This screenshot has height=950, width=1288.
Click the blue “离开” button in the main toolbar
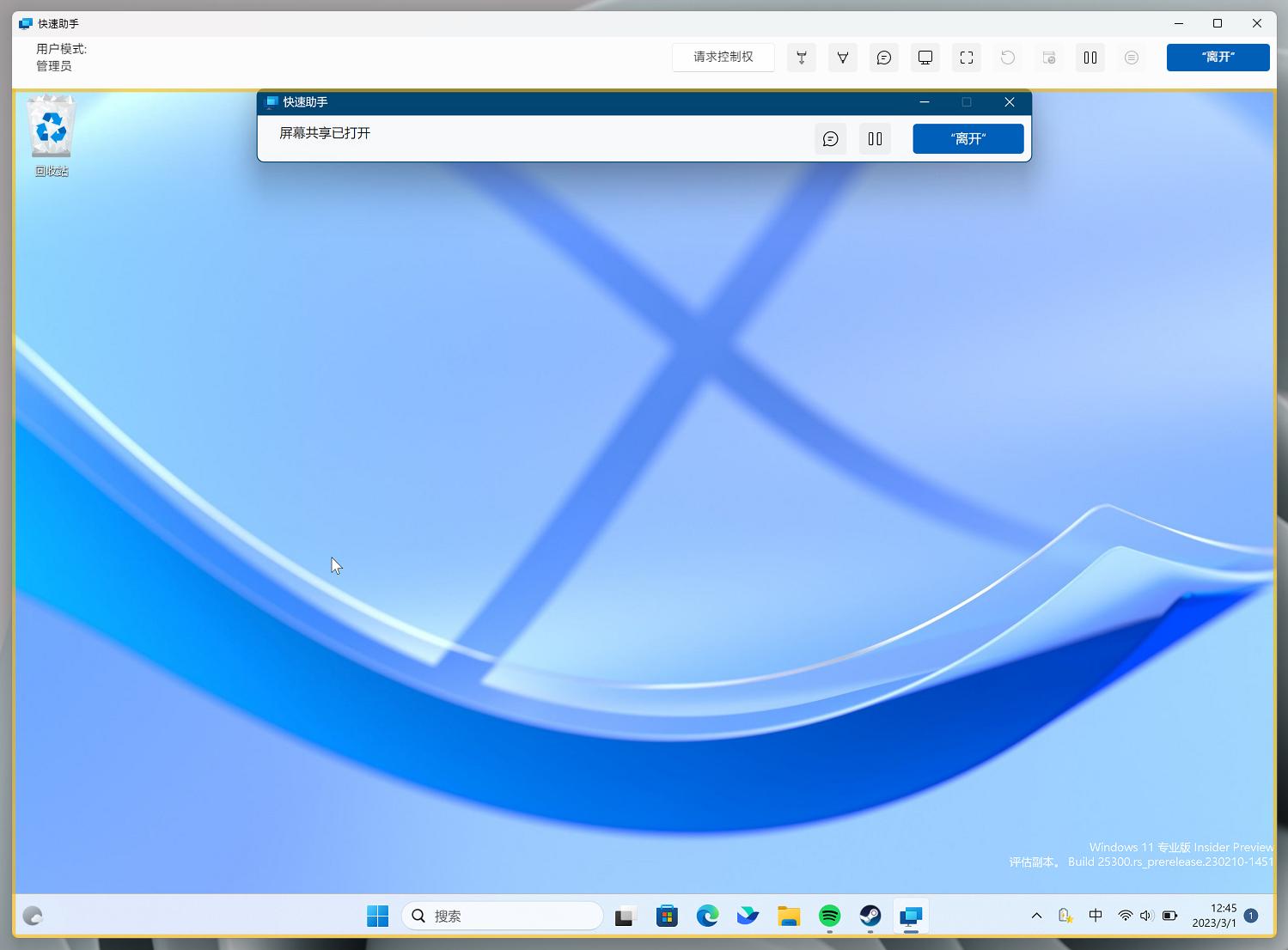pos(1218,58)
